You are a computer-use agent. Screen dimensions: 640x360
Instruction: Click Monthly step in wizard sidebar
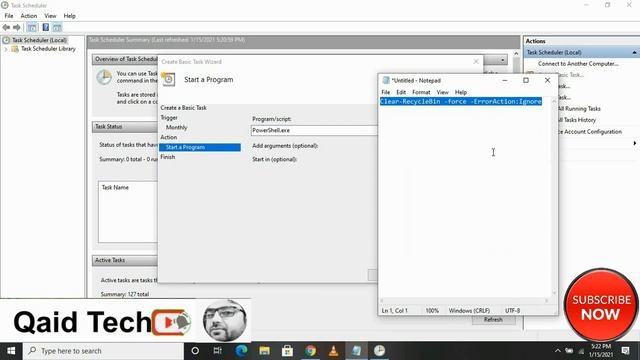(x=176, y=127)
